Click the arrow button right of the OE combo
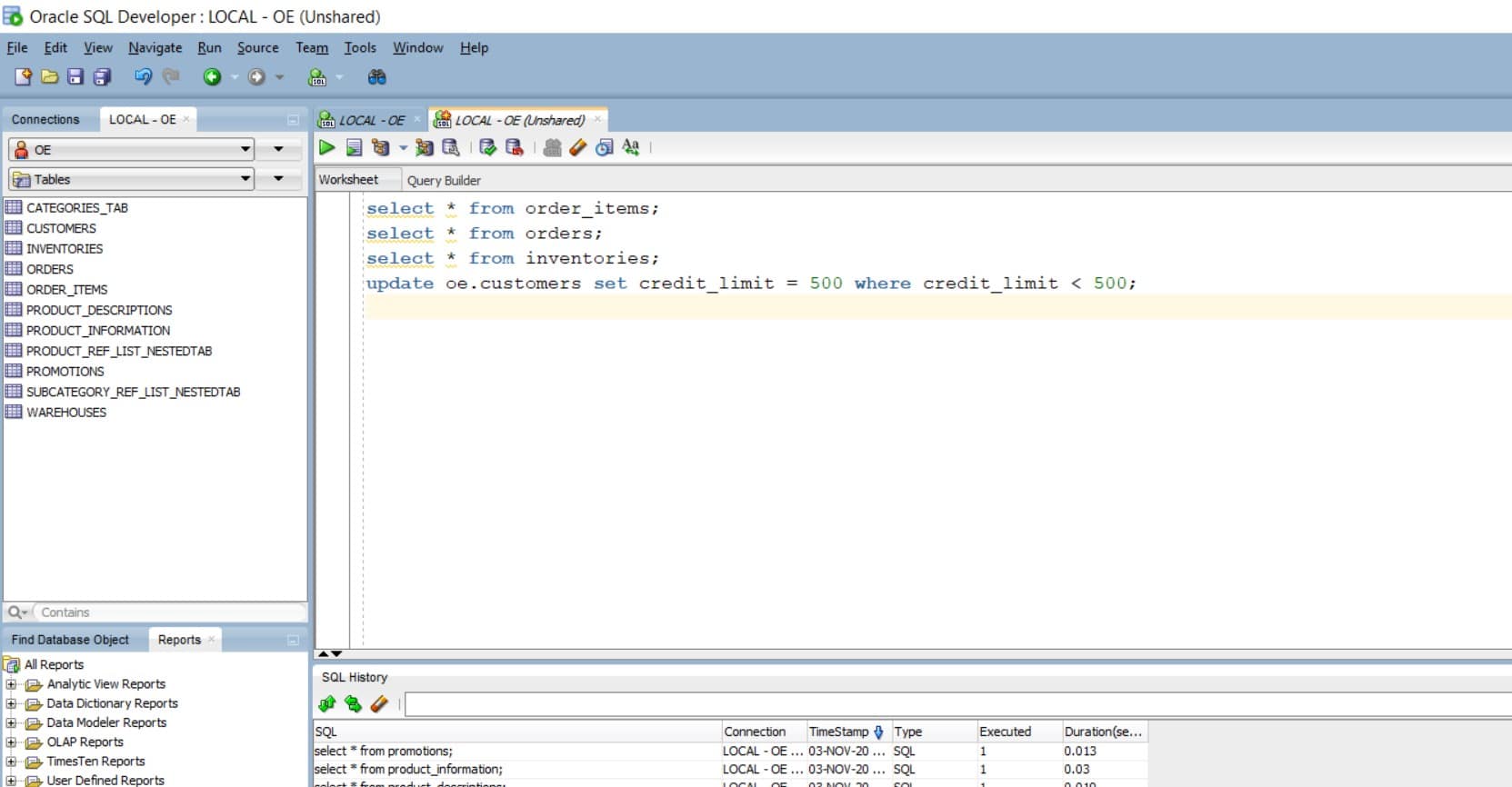1512x787 pixels. [278, 149]
